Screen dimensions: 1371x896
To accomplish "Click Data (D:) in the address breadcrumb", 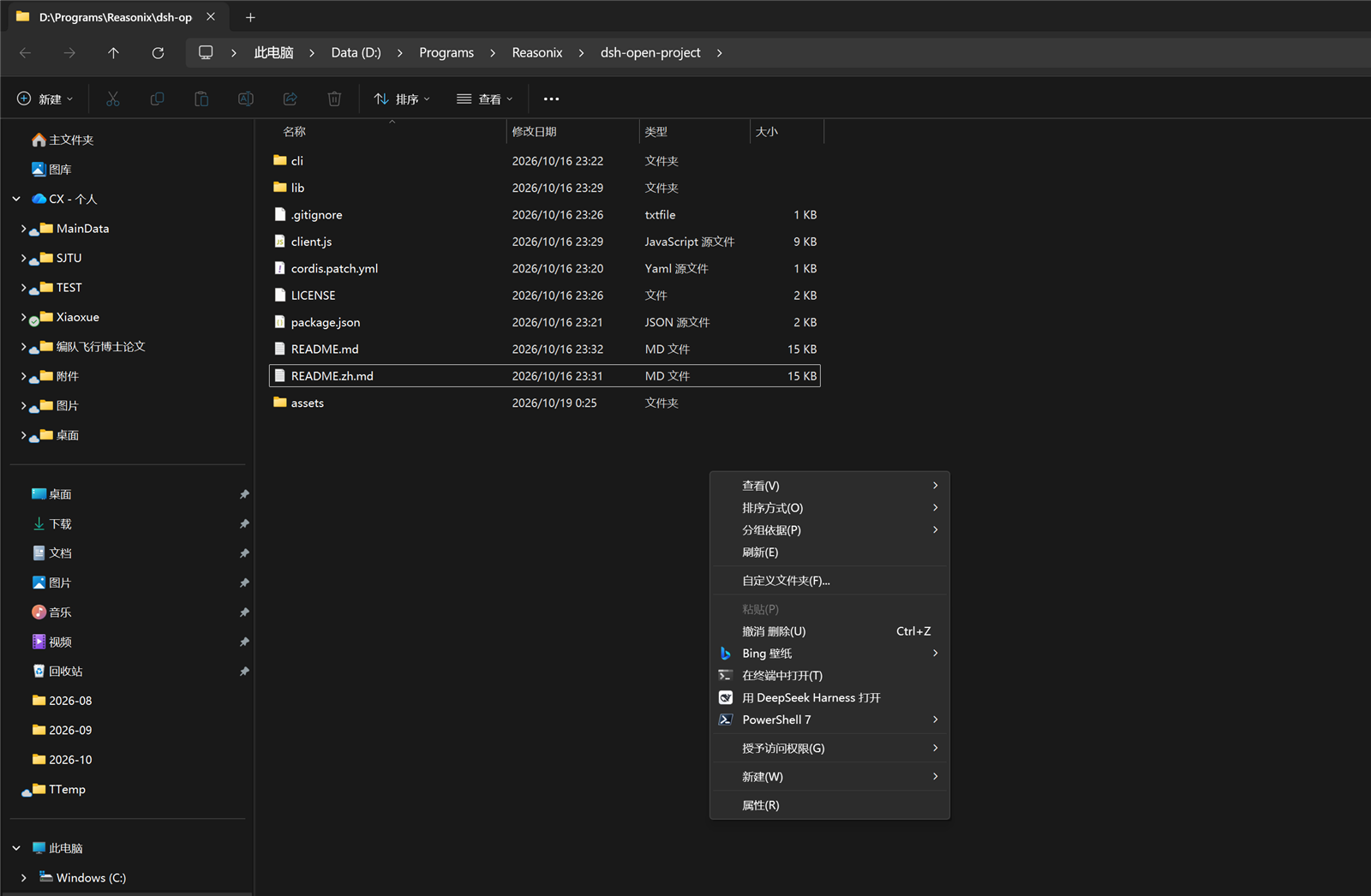I will coord(356,53).
